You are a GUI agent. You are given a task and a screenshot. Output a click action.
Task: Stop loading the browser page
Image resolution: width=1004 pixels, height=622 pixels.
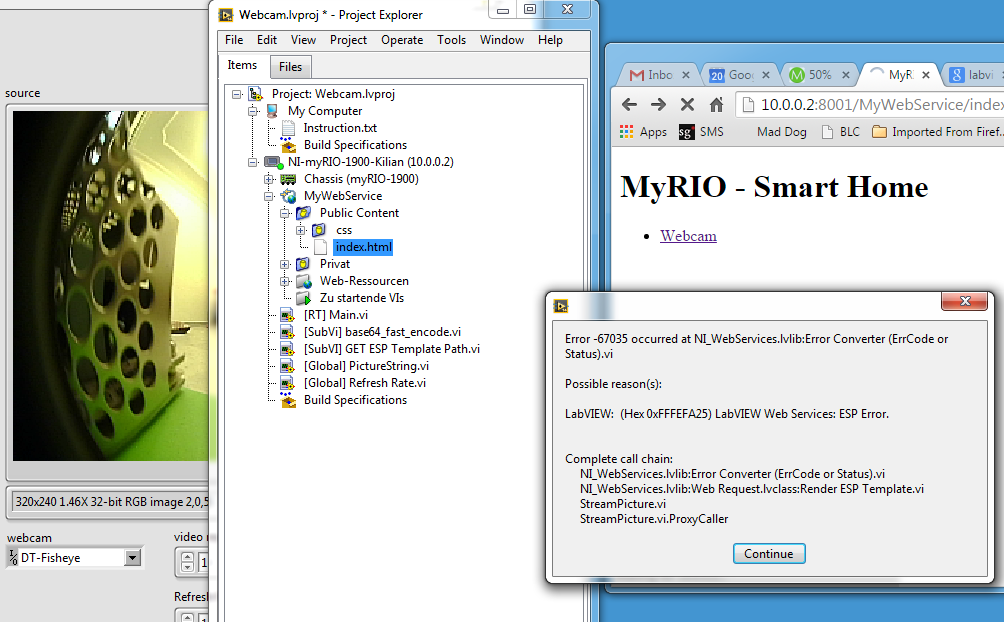pyautogui.click(x=687, y=104)
